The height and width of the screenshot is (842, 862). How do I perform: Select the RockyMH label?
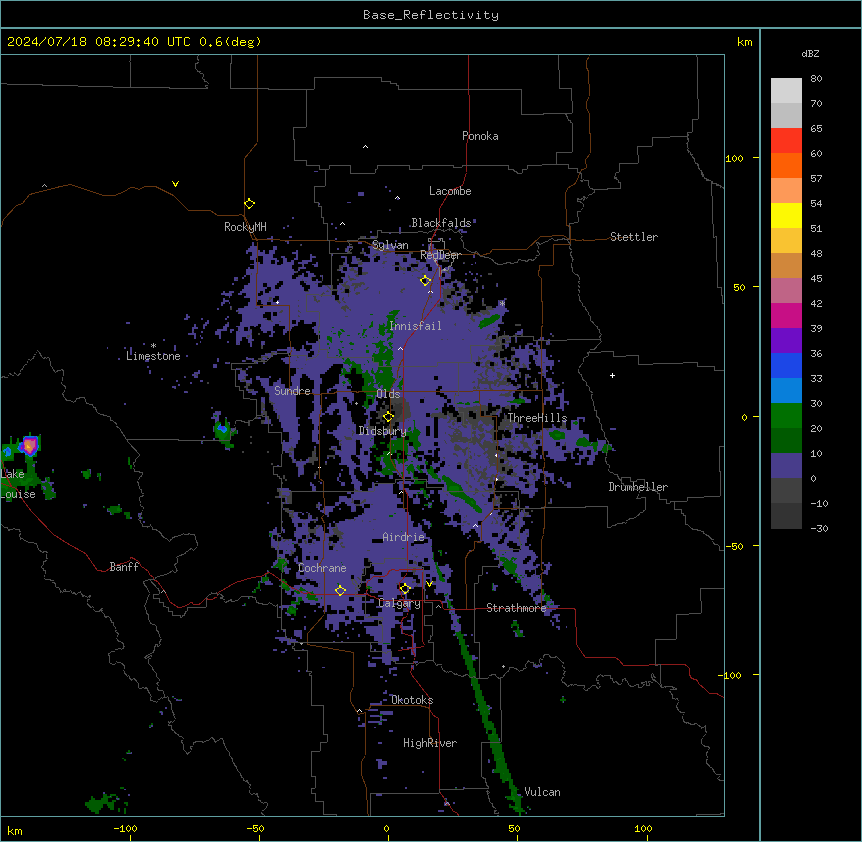[245, 227]
